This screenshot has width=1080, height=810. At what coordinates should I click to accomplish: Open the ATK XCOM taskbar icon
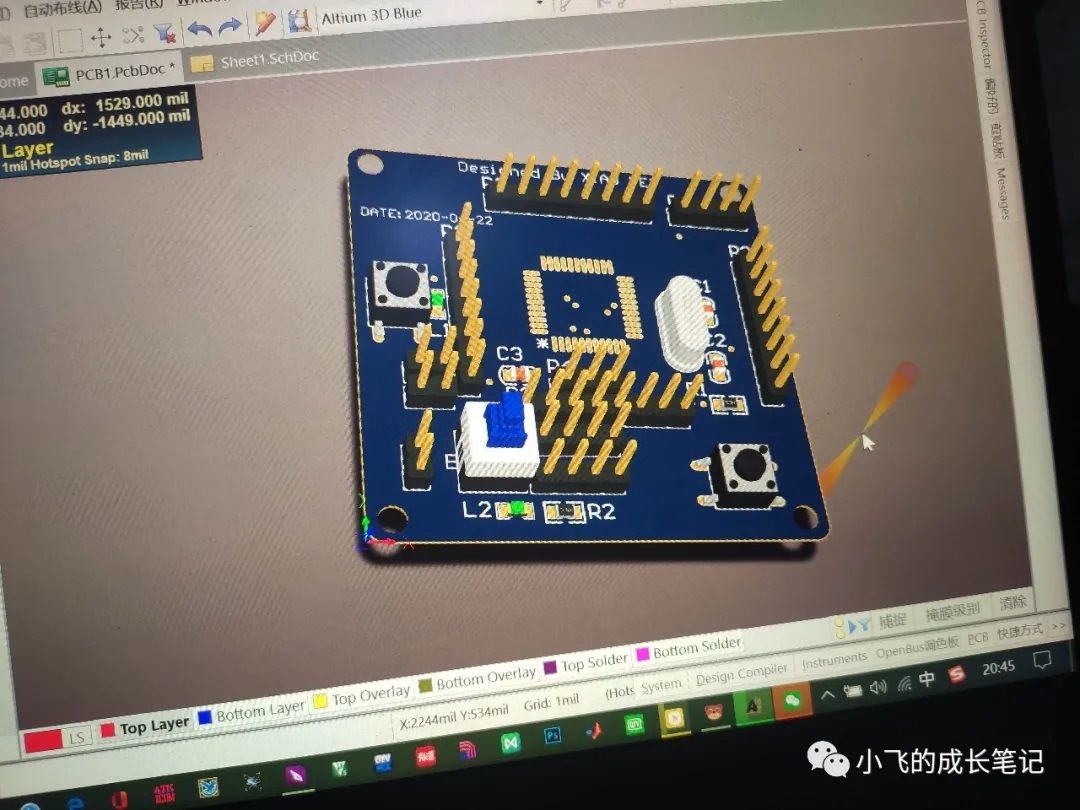pyautogui.click(x=164, y=793)
